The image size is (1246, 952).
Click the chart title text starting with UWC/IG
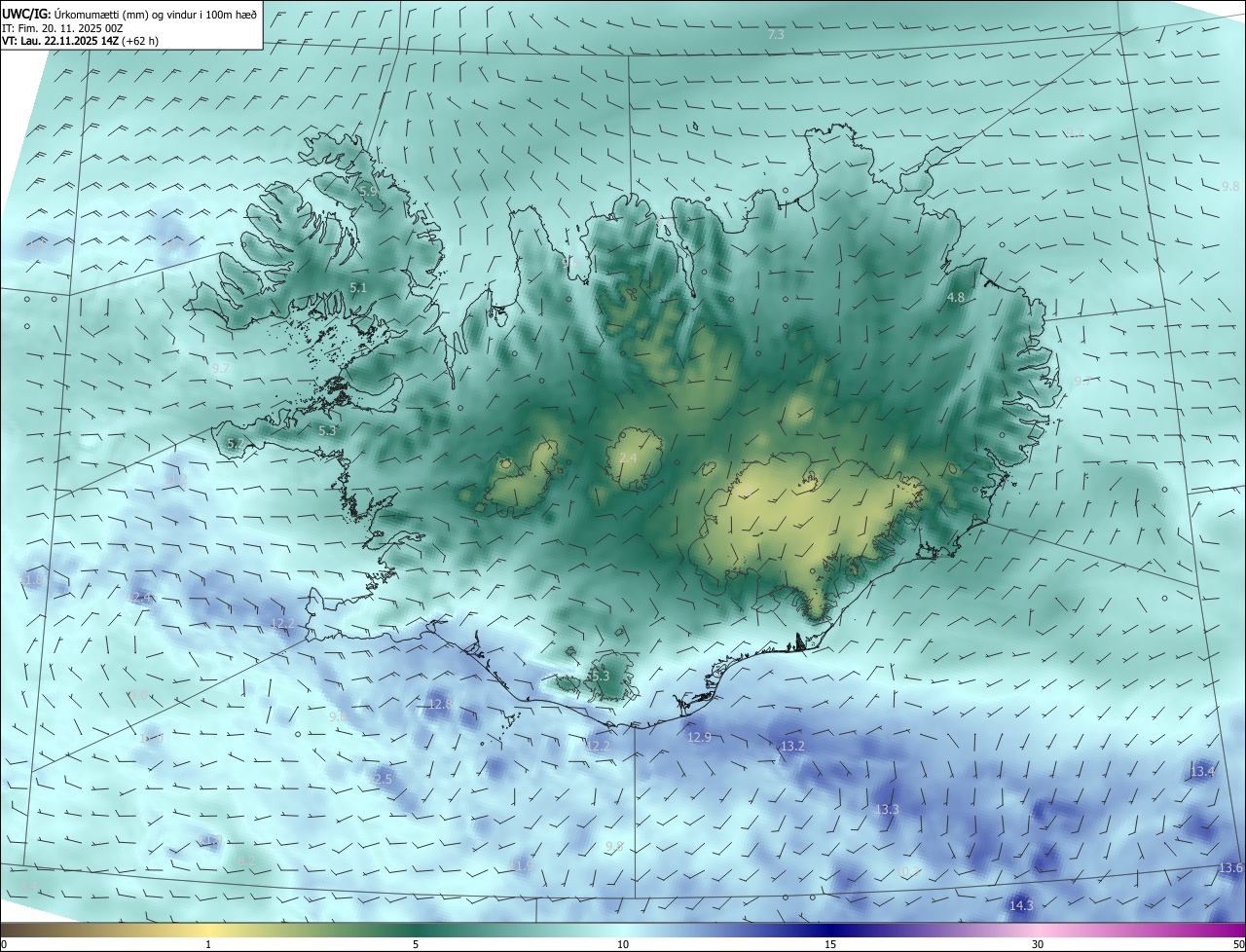pyautogui.click(x=129, y=14)
